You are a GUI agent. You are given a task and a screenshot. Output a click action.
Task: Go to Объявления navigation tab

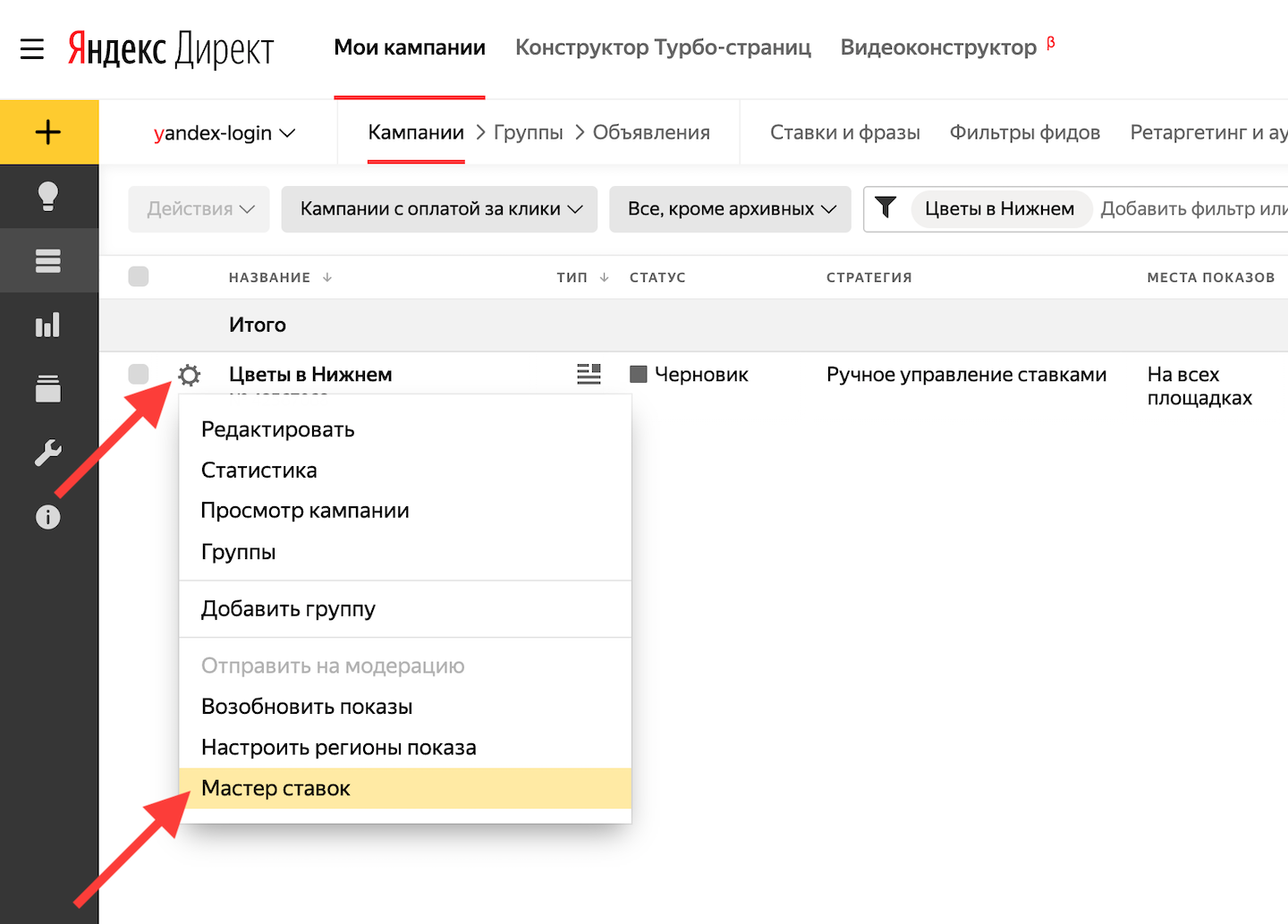point(651,132)
